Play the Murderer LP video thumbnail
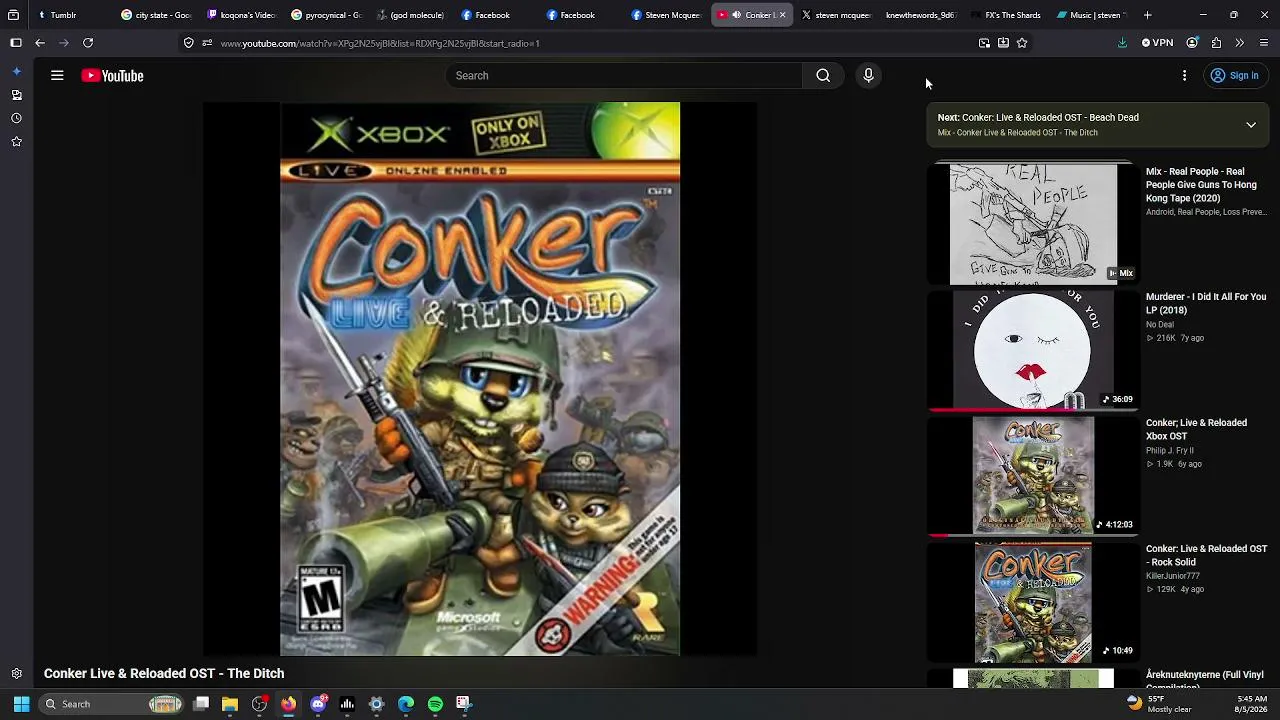Screen dimensions: 1280x720 [1033, 350]
